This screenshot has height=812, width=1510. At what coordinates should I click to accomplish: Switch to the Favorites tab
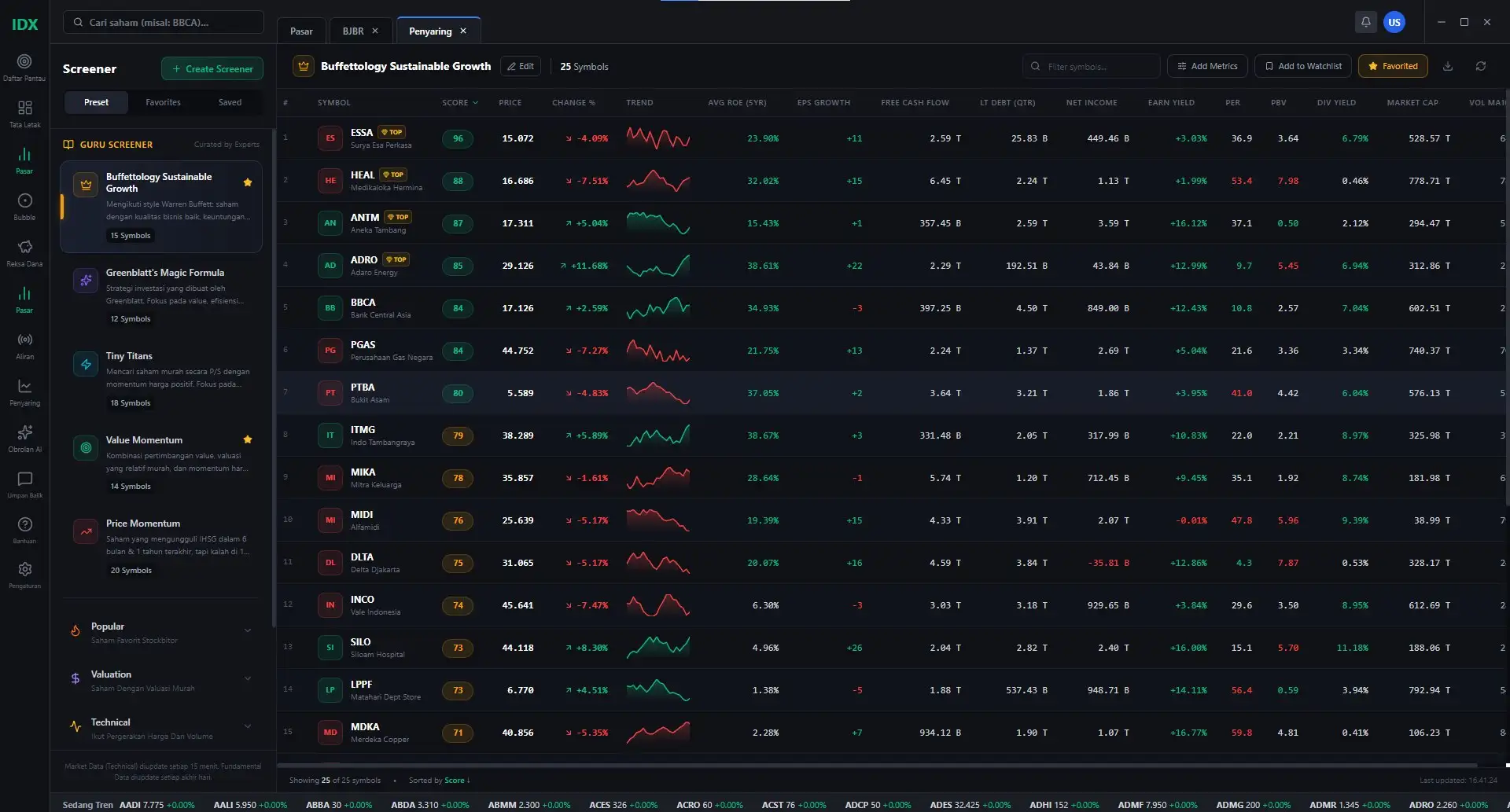click(163, 102)
